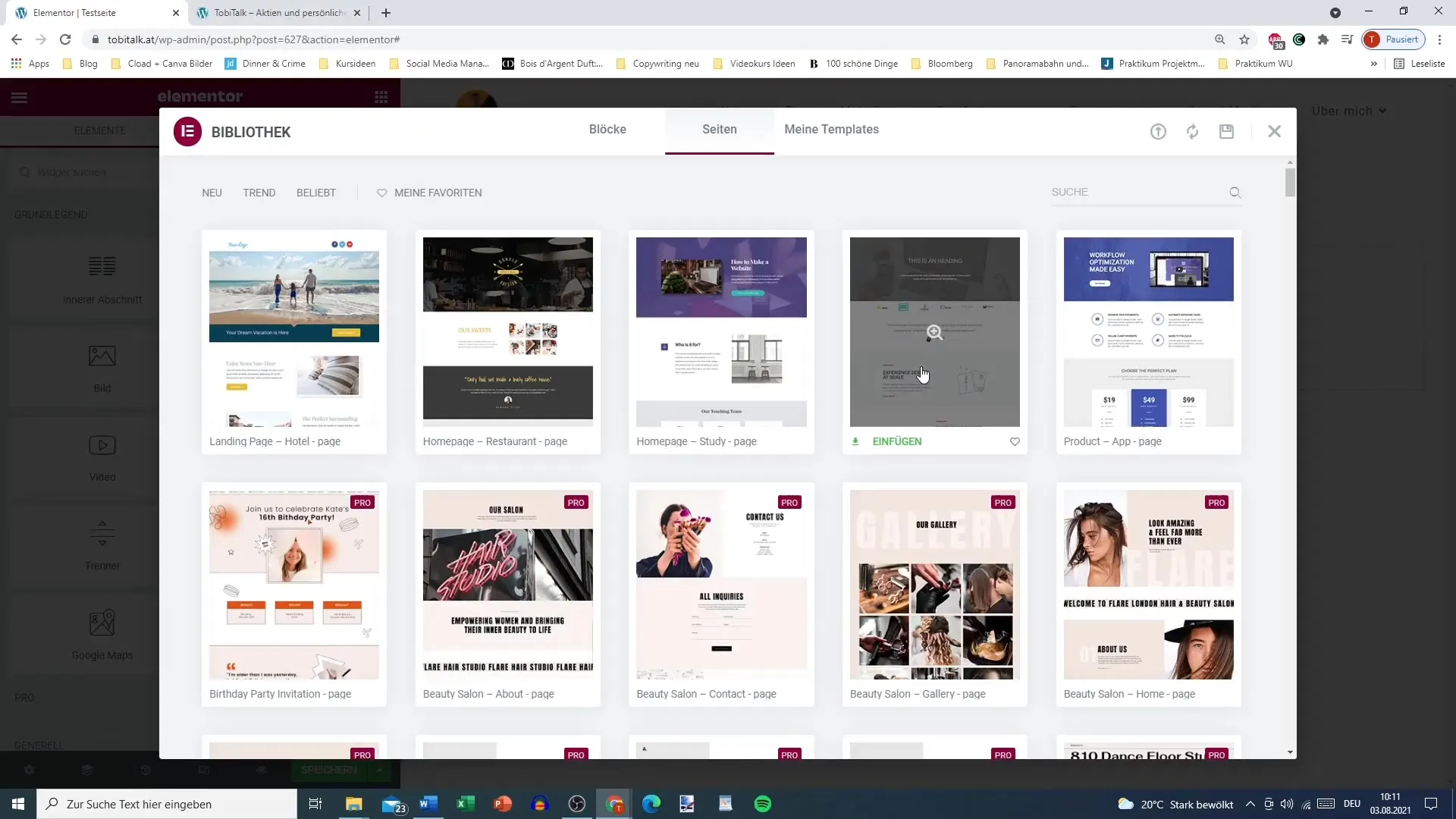Image resolution: width=1456 pixels, height=819 pixels.
Task: Filter templates by NEU
Action: (212, 193)
